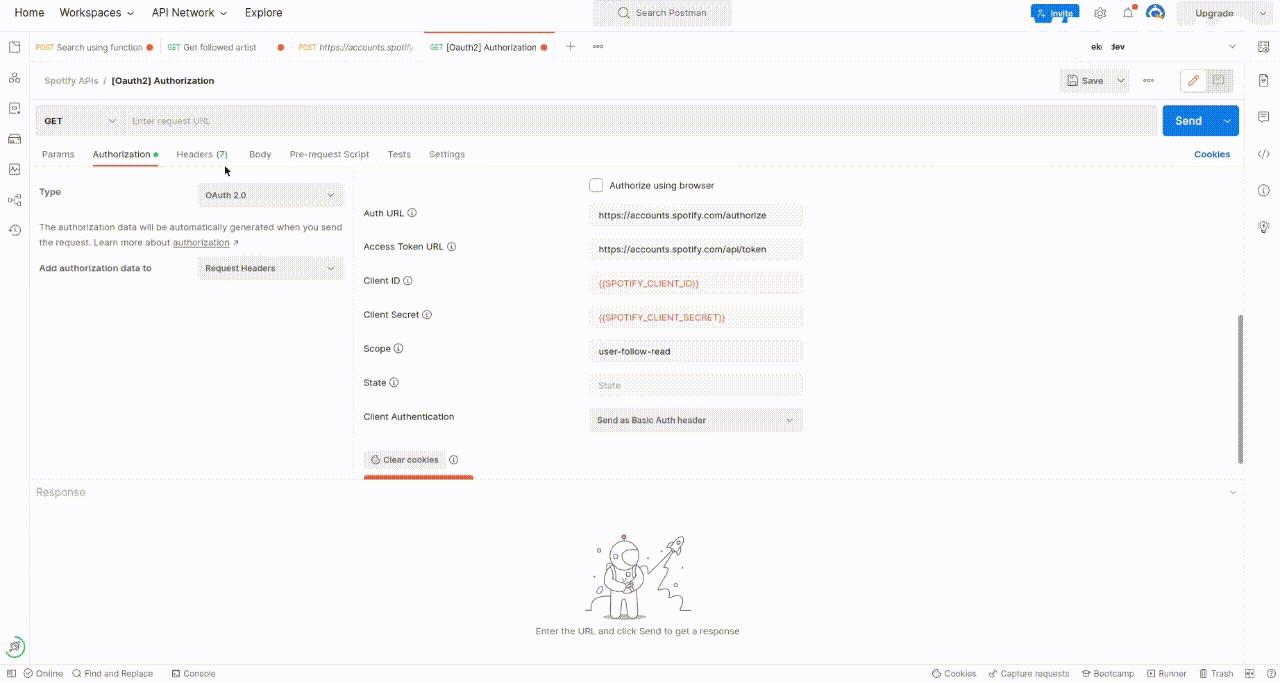Switch to the Pre-request Script tab
The height and width of the screenshot is (682, 1280).
[x=329, y=154]
